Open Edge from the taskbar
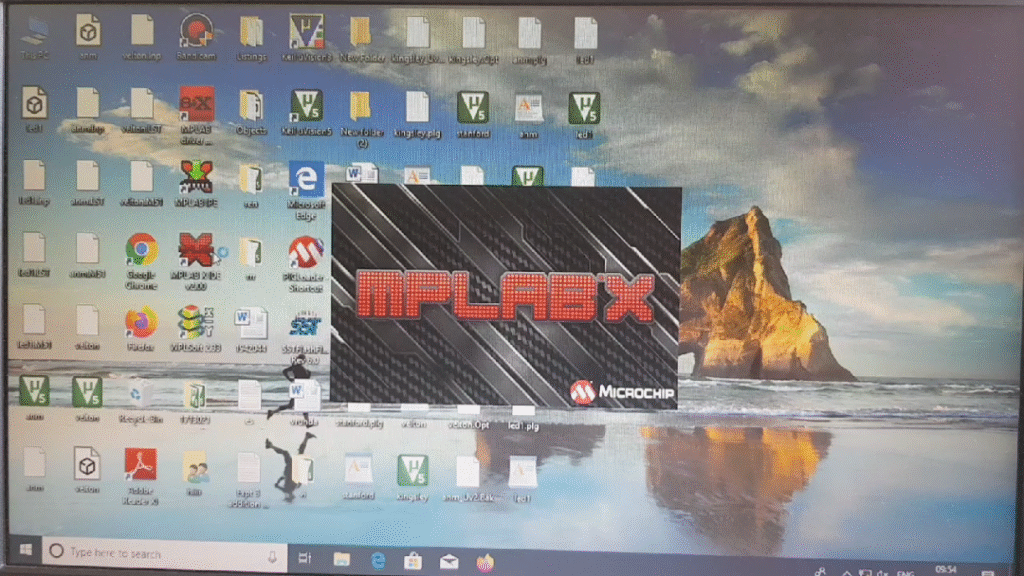The height and width of the screenshot is (576, 1024). (x=377, y=560)
